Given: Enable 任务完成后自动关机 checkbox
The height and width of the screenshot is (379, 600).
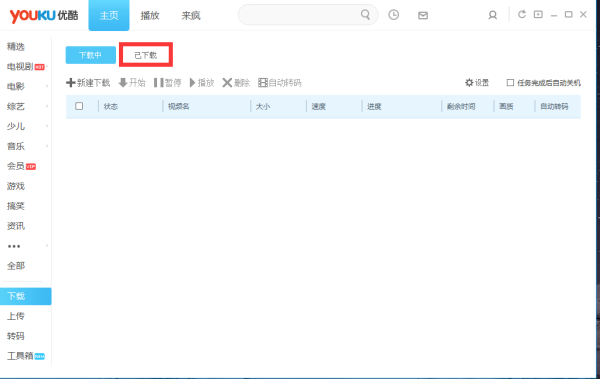Looking at the screenshot, I should (x=510, y=83).
